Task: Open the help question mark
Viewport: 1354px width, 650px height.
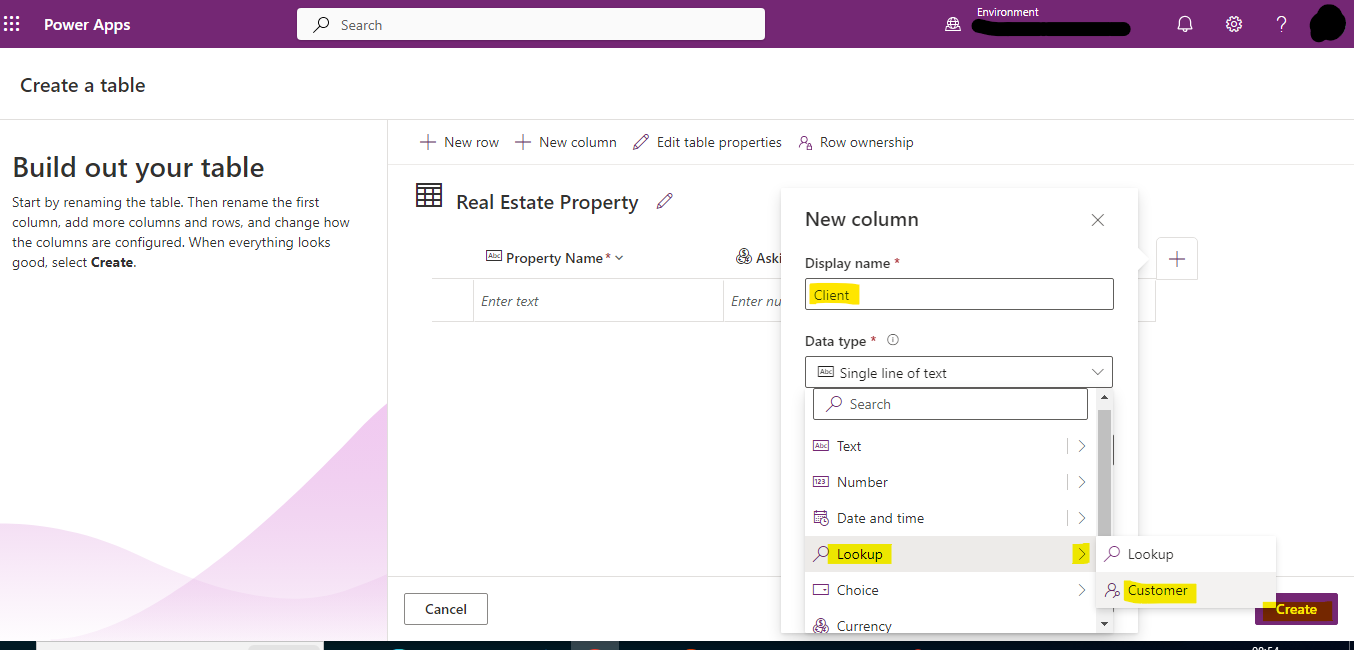Action: click(1281, 25)
